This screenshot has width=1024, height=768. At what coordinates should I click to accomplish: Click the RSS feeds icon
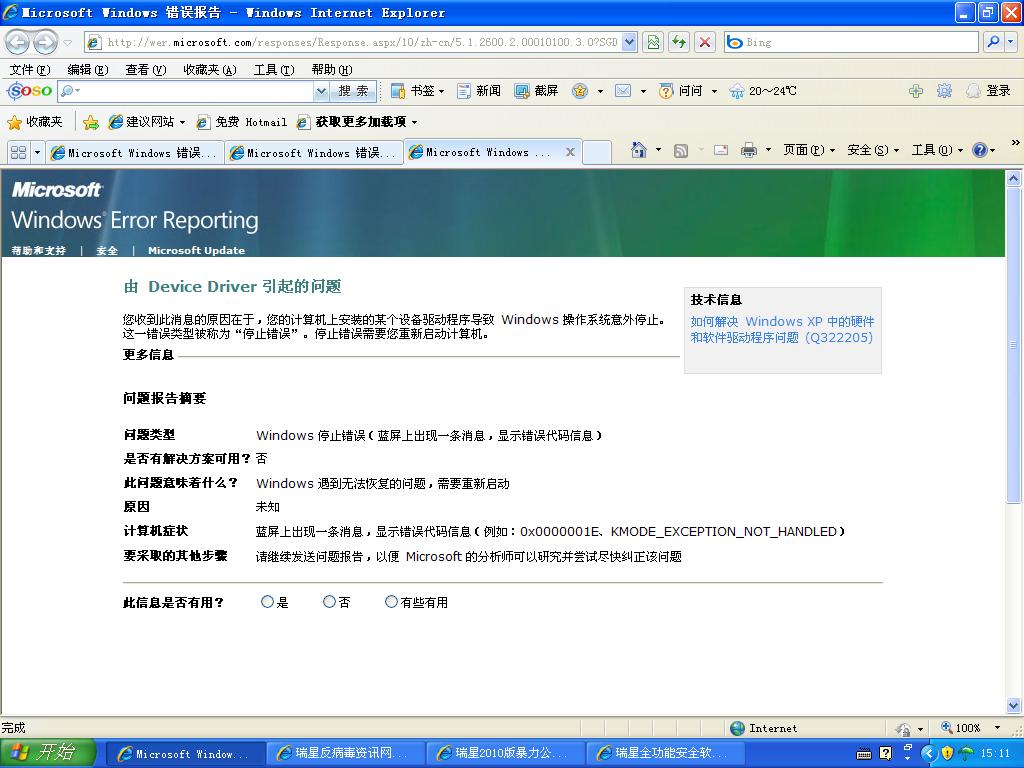tap(680, 151)
